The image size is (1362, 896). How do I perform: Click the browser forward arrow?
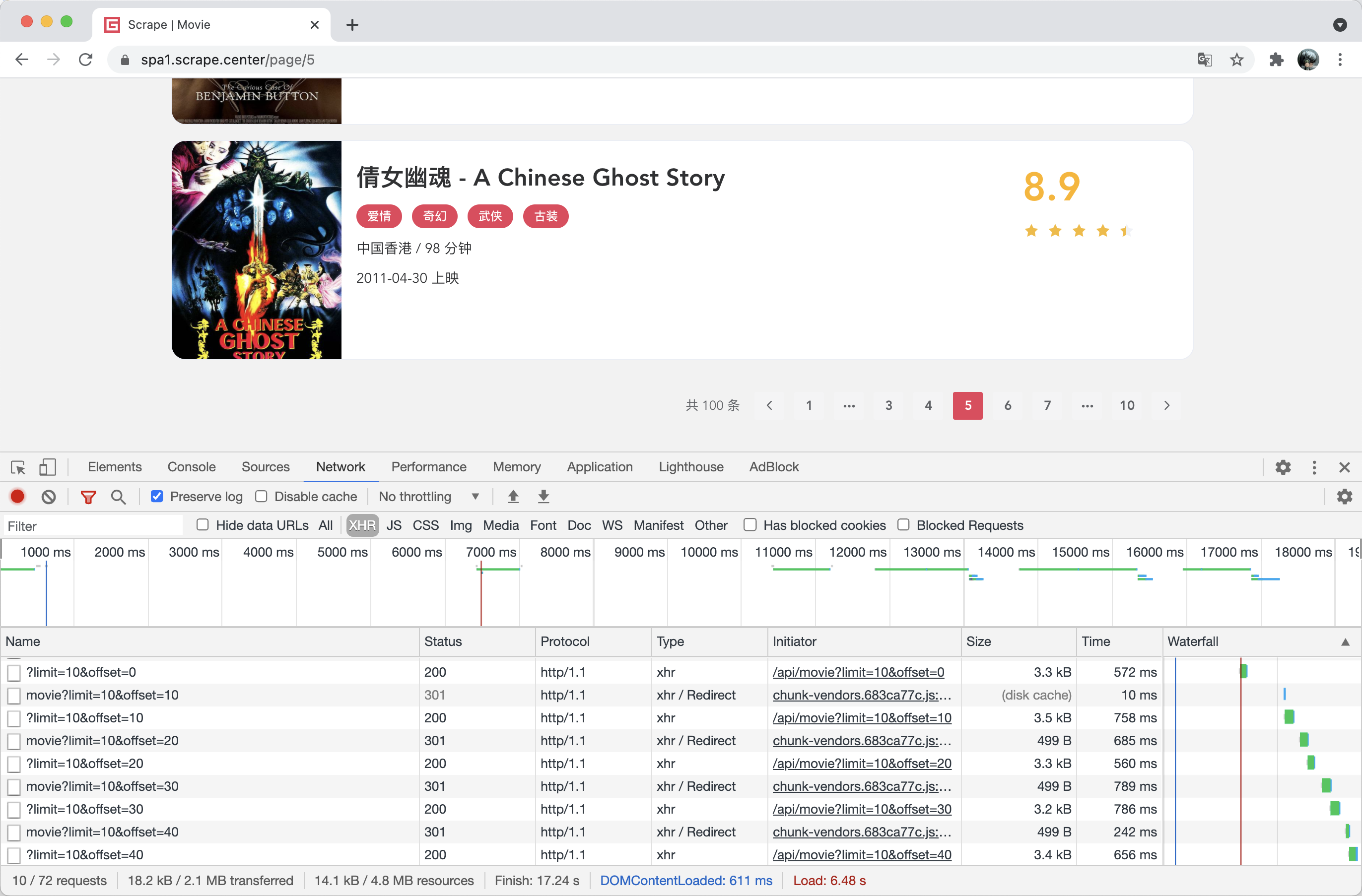(54, 60)
